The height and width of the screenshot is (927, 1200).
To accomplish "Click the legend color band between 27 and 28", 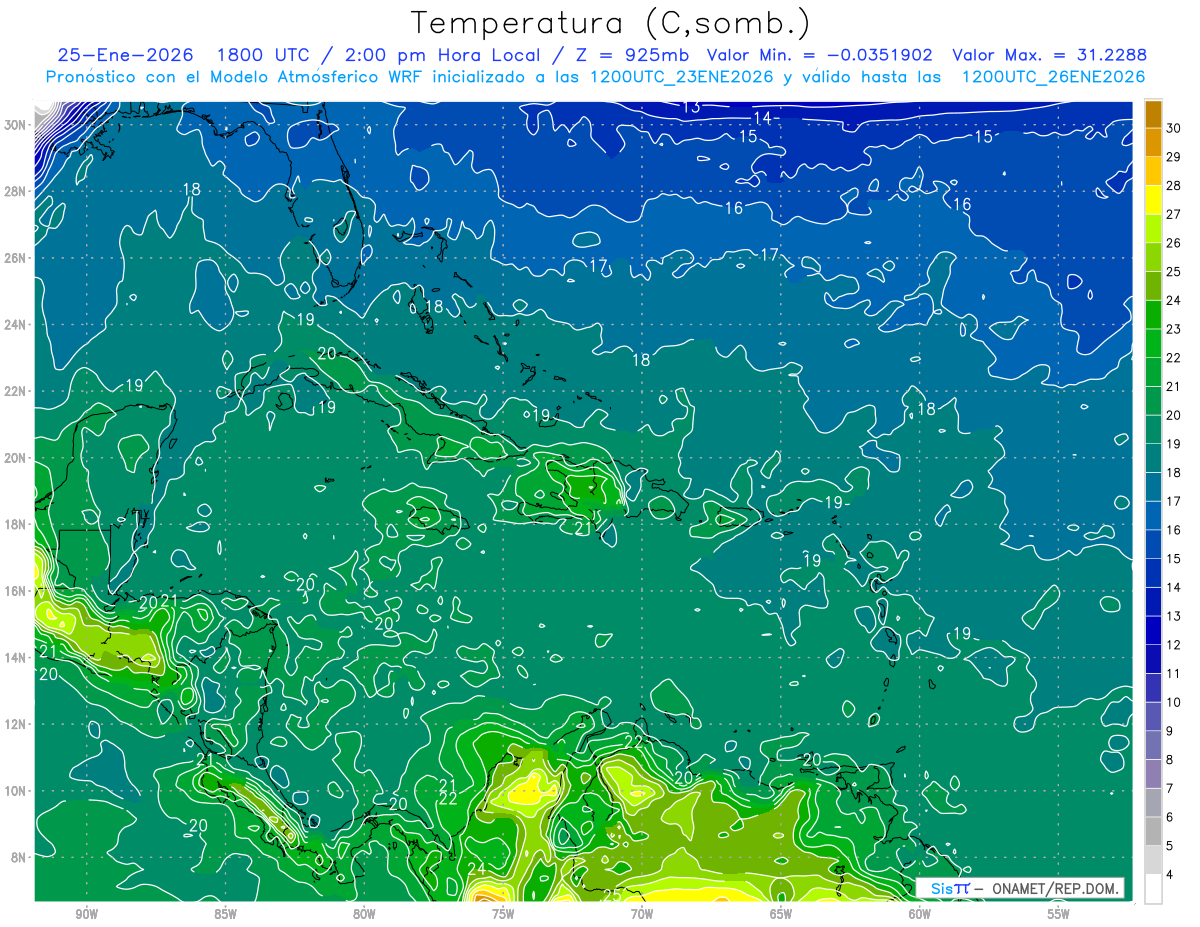I will click(x=1153, y=200).
